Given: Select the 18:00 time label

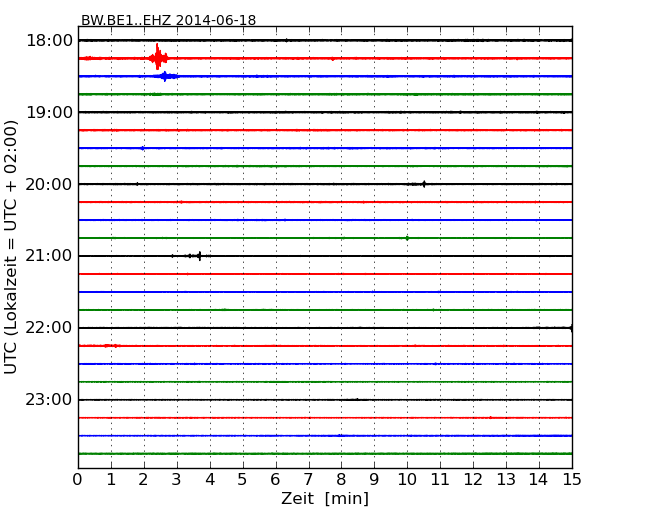Looking at the screenshot, I should point(49,41).
